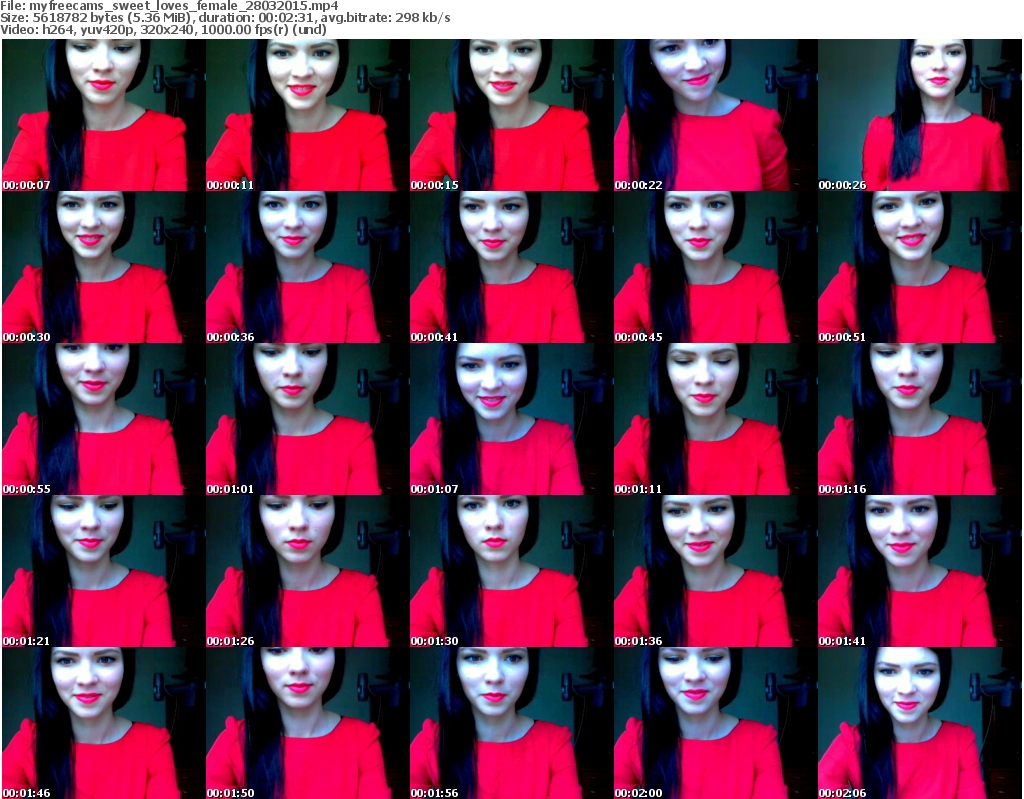Select the thumbnail frame stamped 00:00:41
Screen dimensions: 1024x799
(511, 267)
